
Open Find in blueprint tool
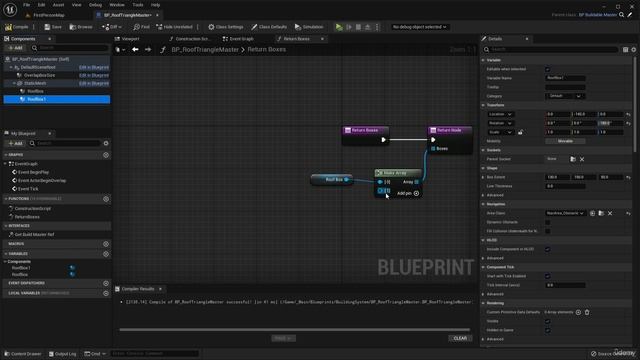(x=141, y=27)
